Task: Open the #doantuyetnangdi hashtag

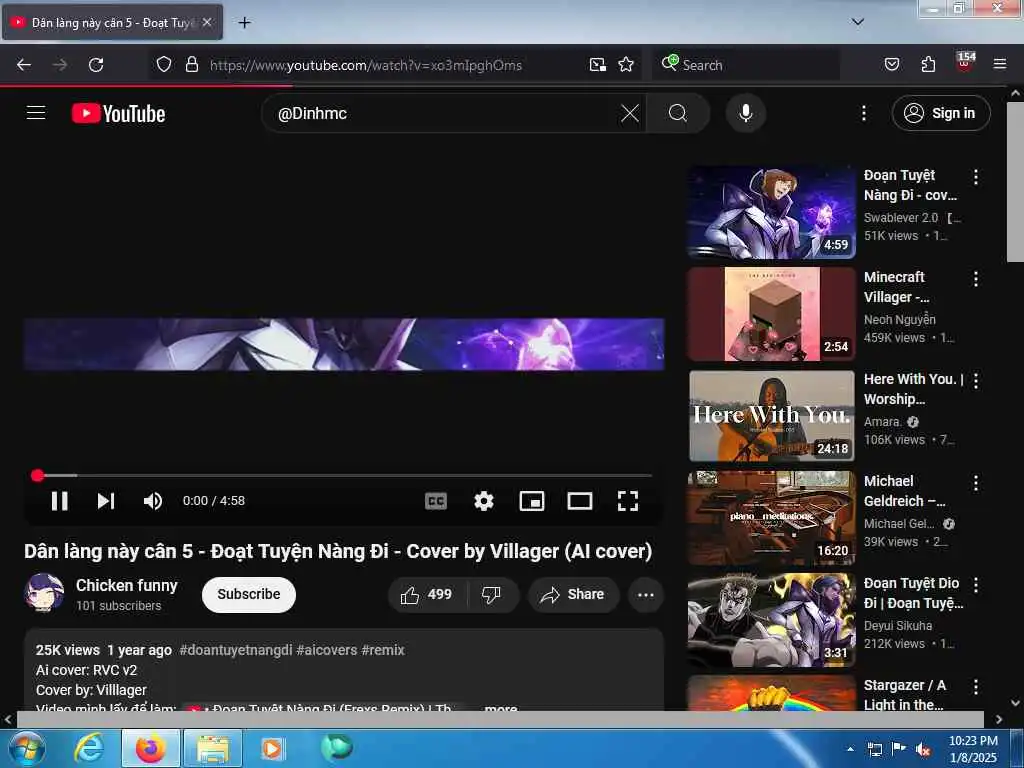Action: click(x=235, y=650)
